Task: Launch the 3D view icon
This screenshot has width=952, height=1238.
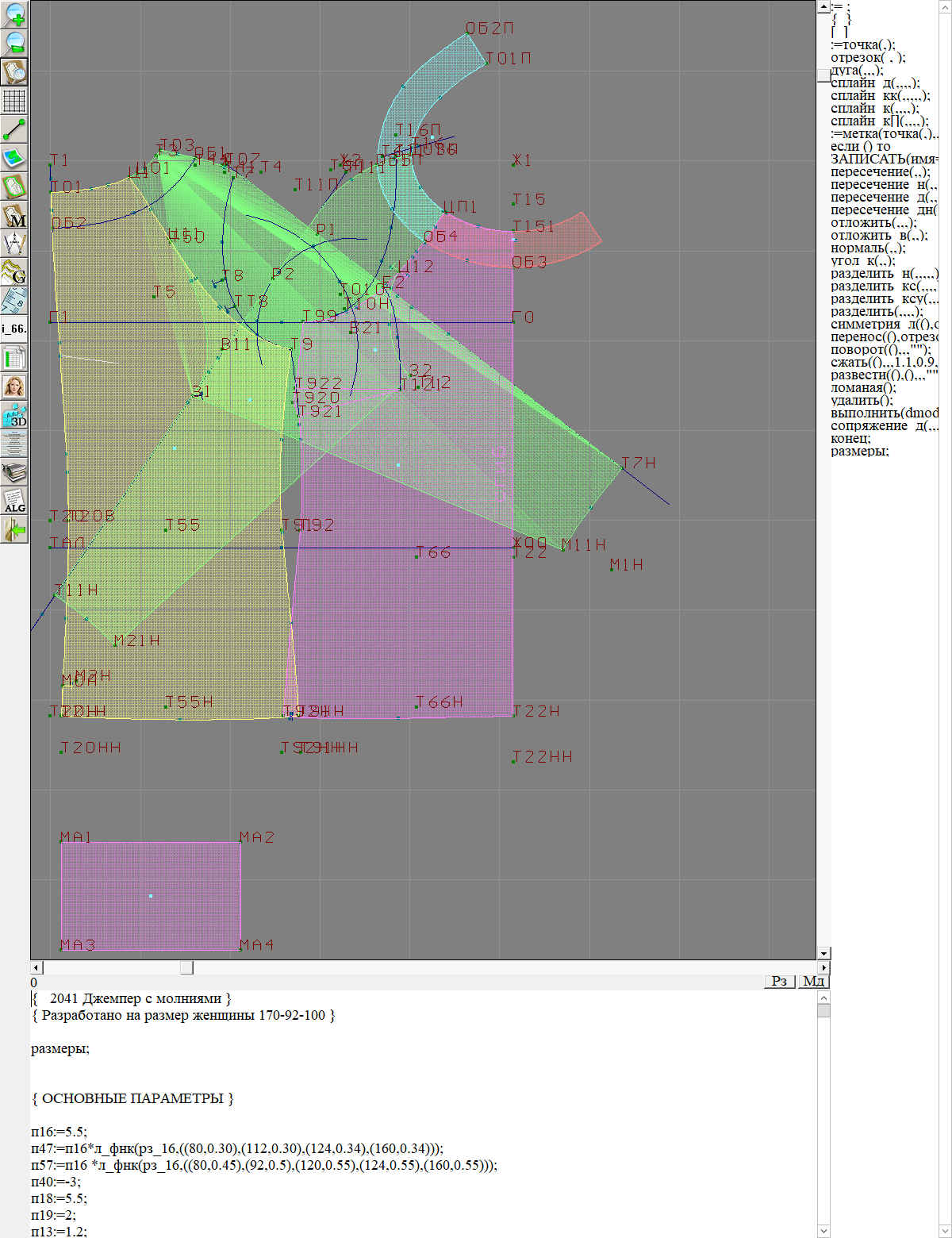Action: coord(14,415)
